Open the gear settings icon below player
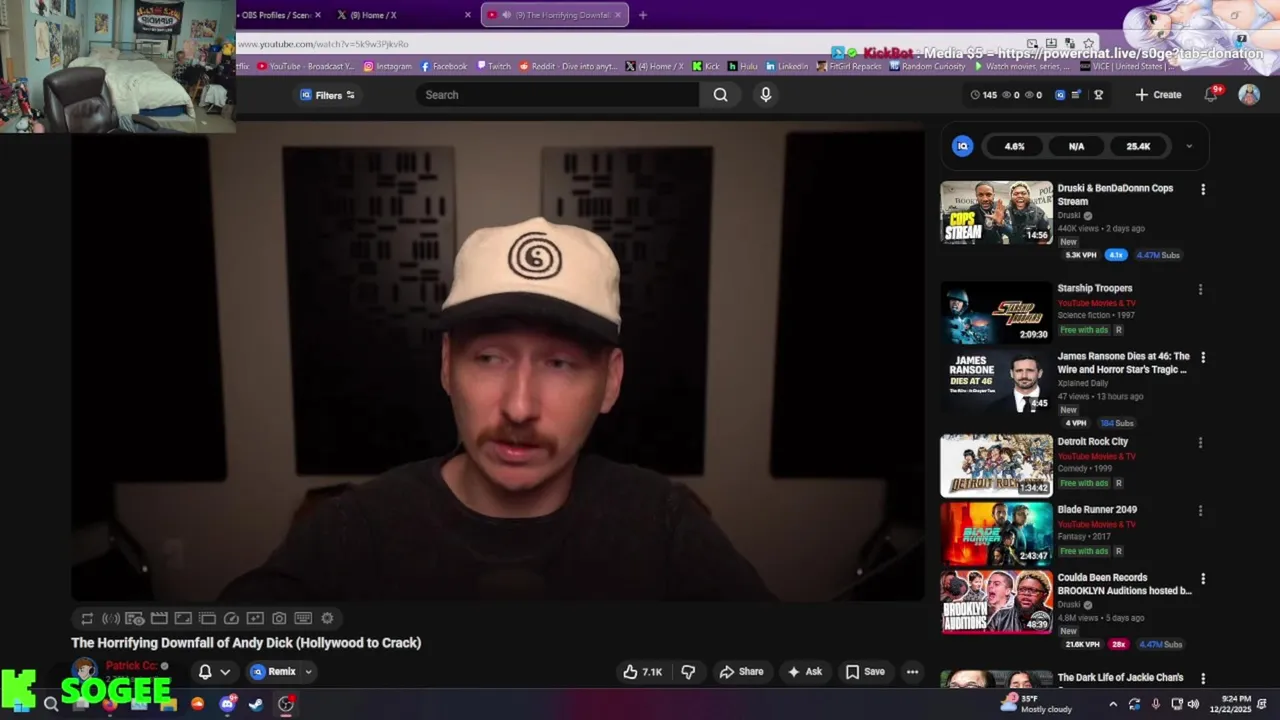Image resolution: width=1280 pixels, height=720 pixels. 327,619
